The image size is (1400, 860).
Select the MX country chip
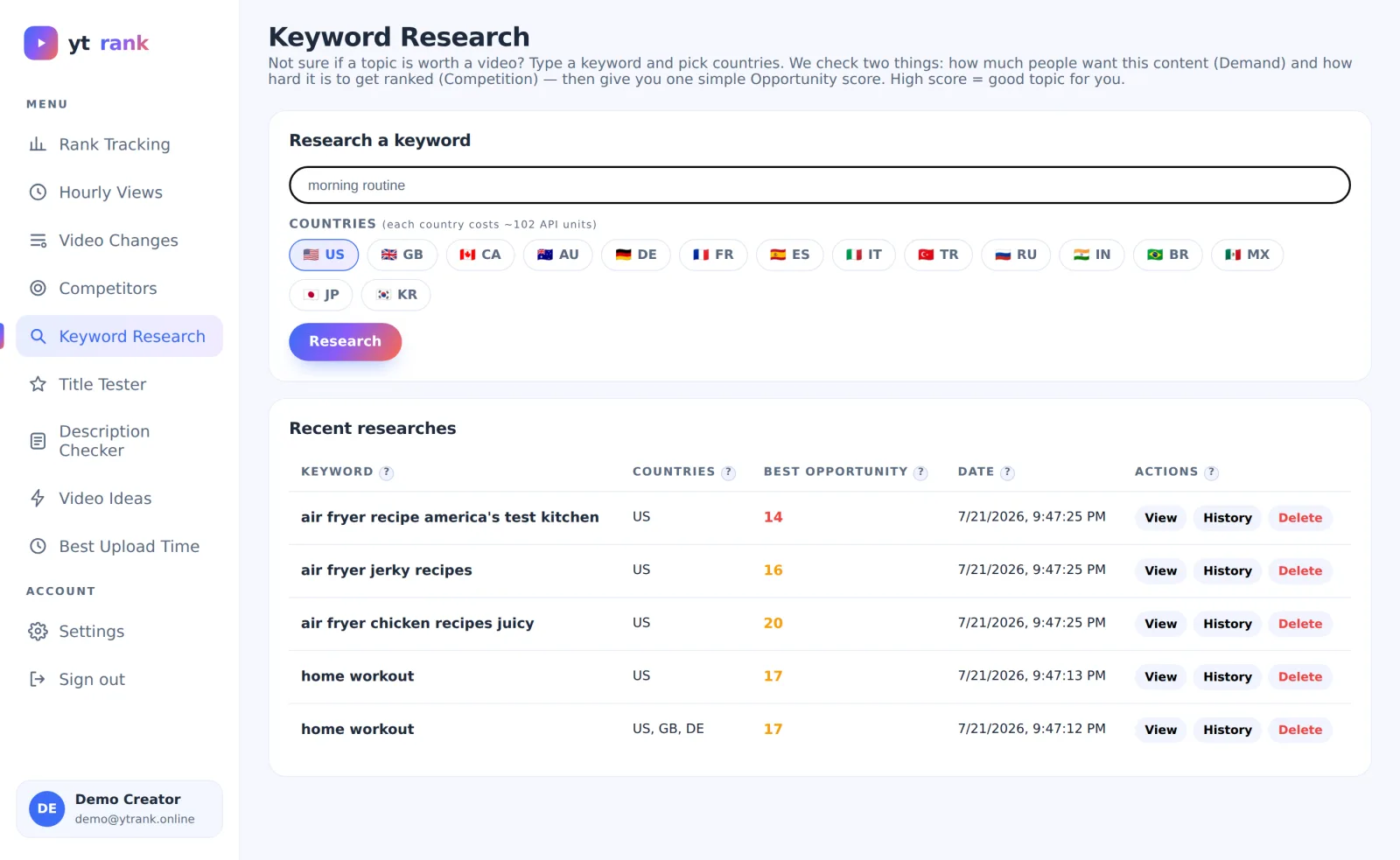click(1248, 255)
